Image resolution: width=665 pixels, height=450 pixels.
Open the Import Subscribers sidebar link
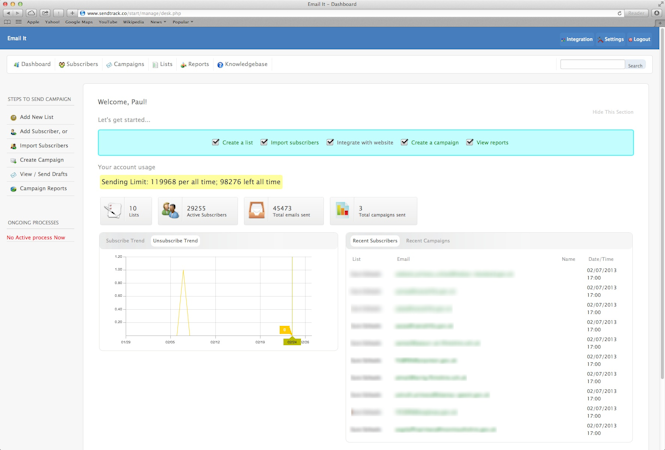(x=44, y=145)
